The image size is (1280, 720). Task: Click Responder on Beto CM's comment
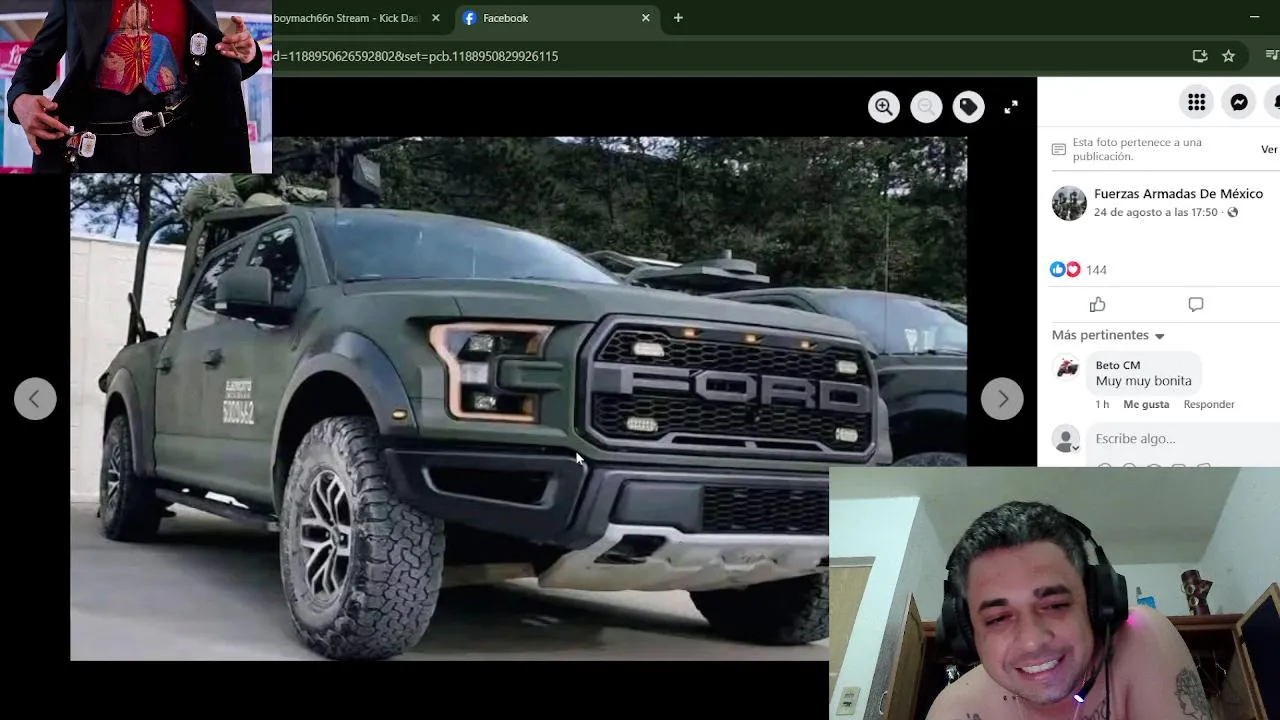point(1209,404)
